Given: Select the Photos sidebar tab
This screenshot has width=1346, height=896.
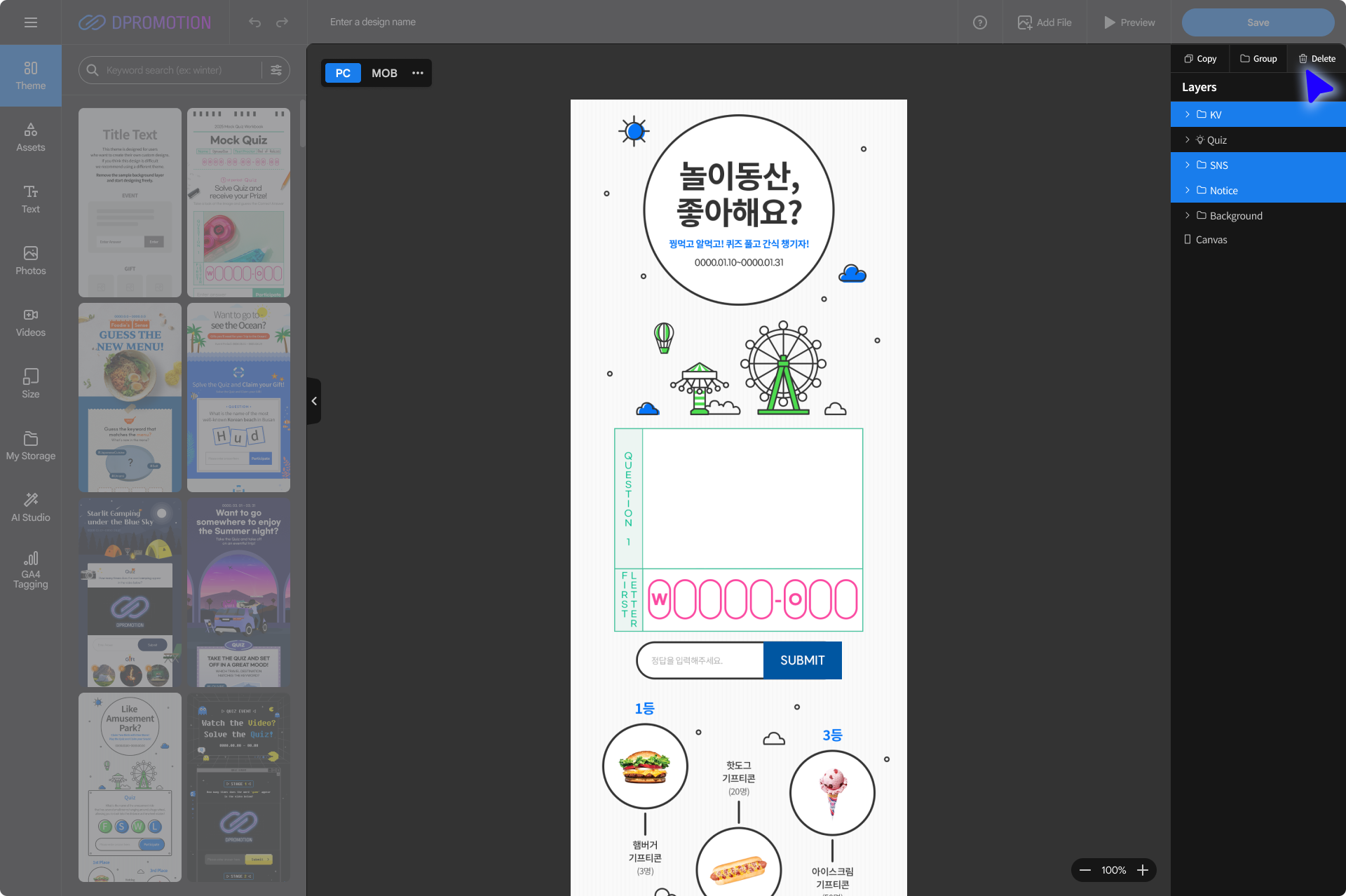Looking at the screenshot, I should pos(30,260).
